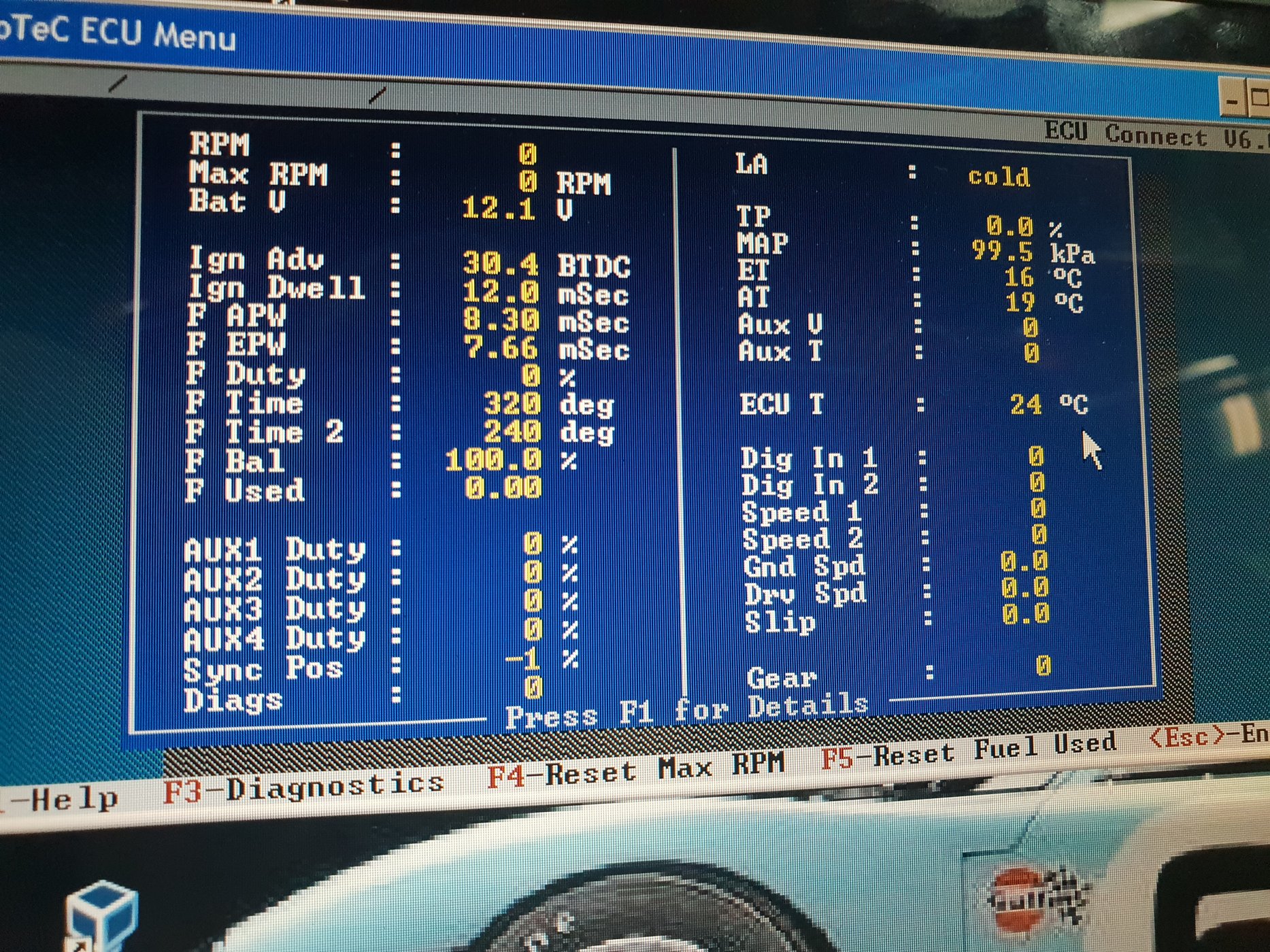Click the Speed 1 label
1270x952 pixels.
(802, 511)
